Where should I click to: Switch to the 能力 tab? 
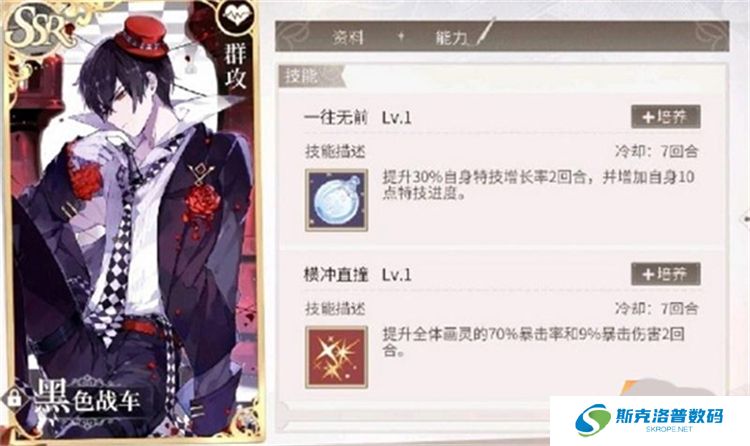[451, 37]
